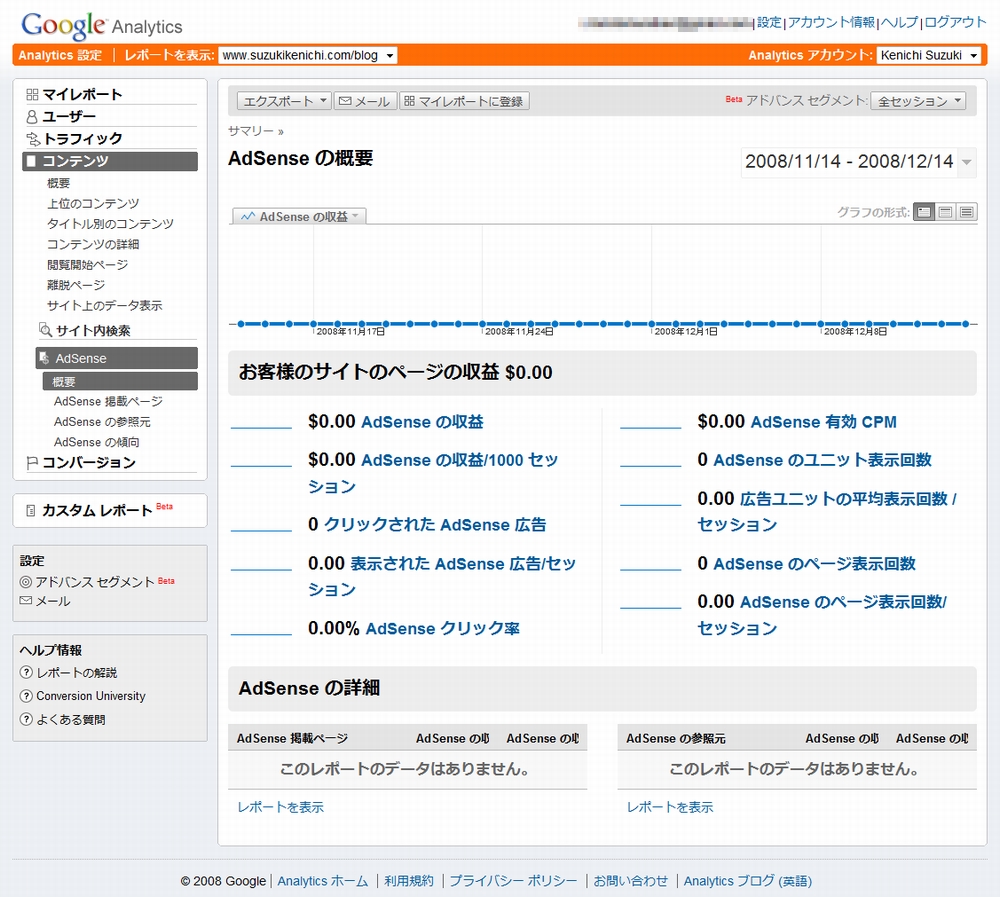Click the ログアウト link
The height and width of the screenshot is (897, 1000).
point(955,22)
